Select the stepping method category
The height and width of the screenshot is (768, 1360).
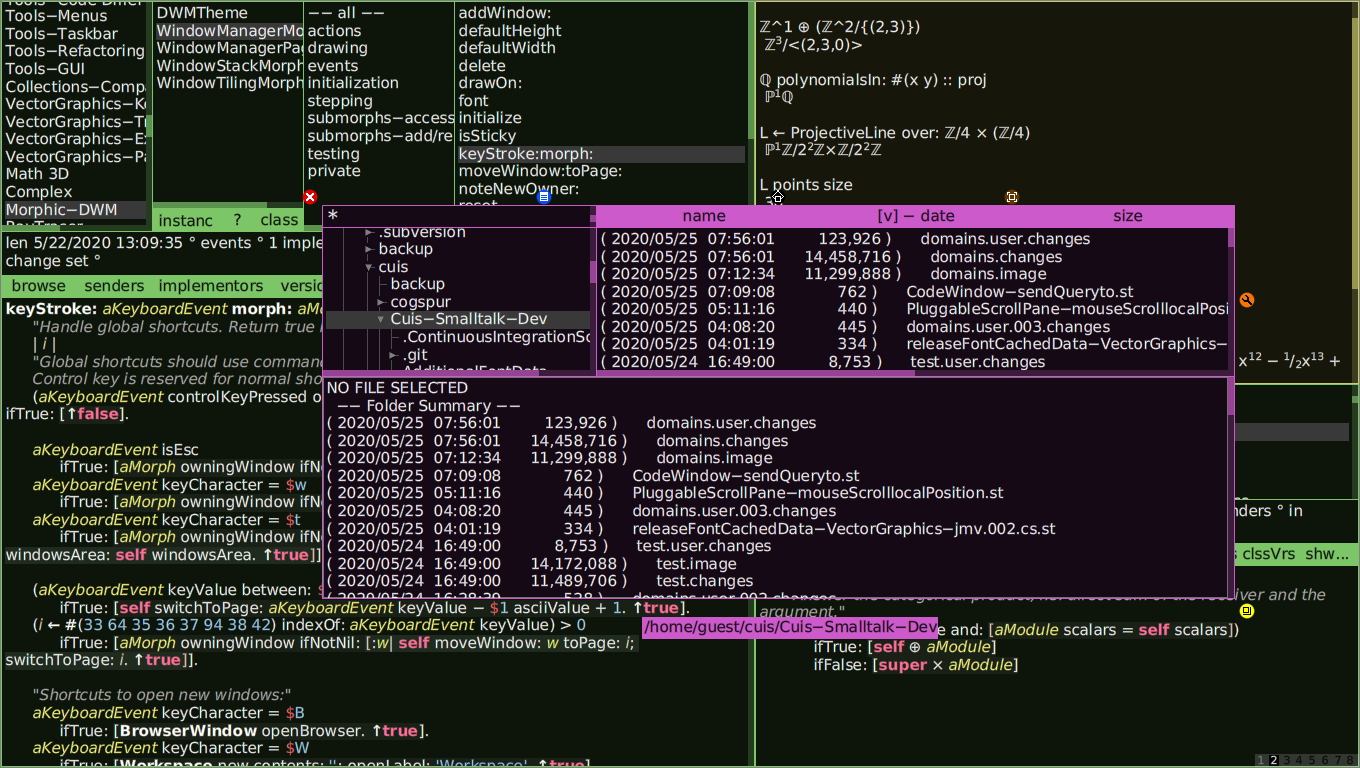pyautogui.click(x=379, y=101)
